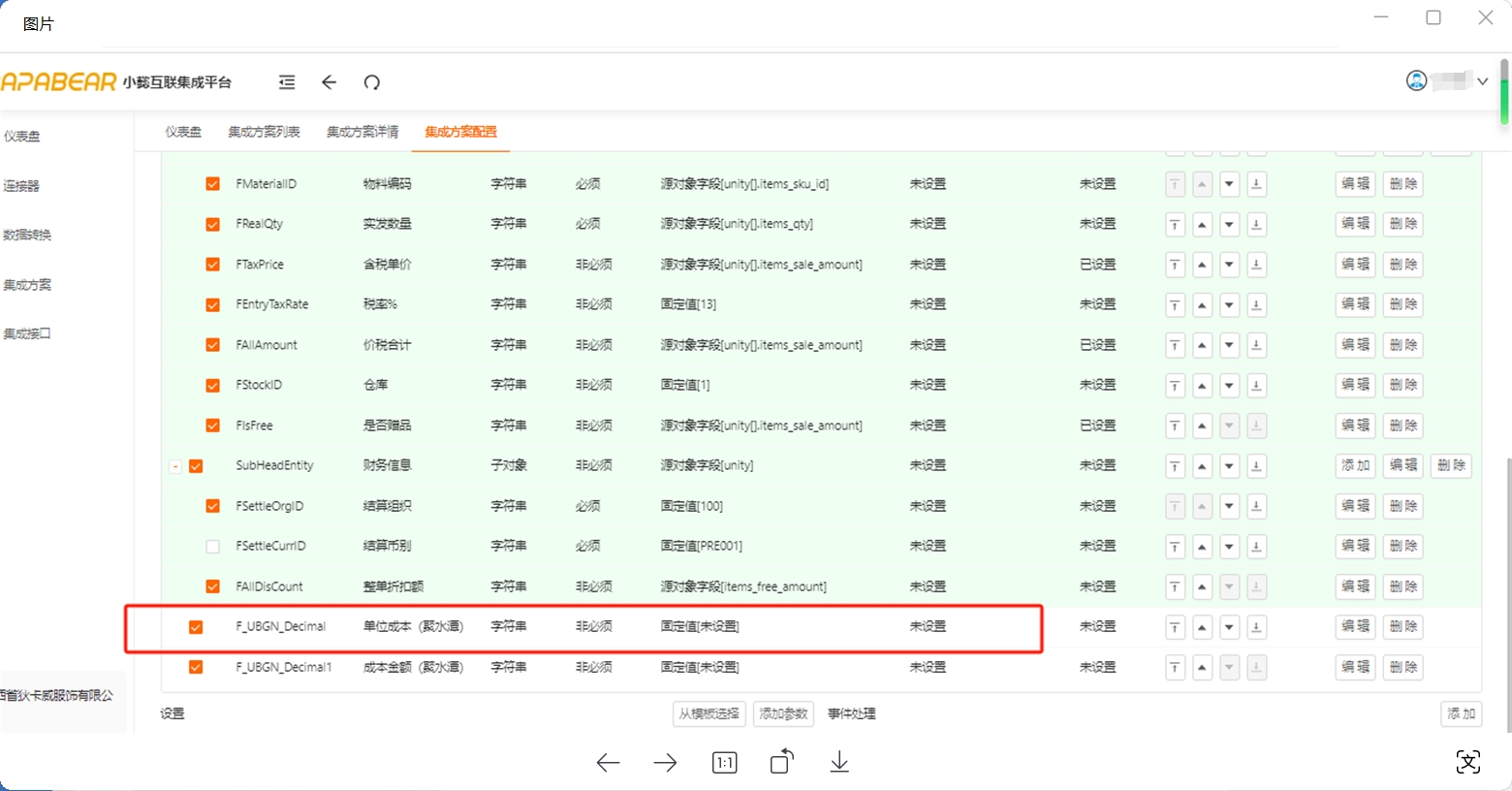Check the FSettleCurrID checkbox

tap(212, 547)
